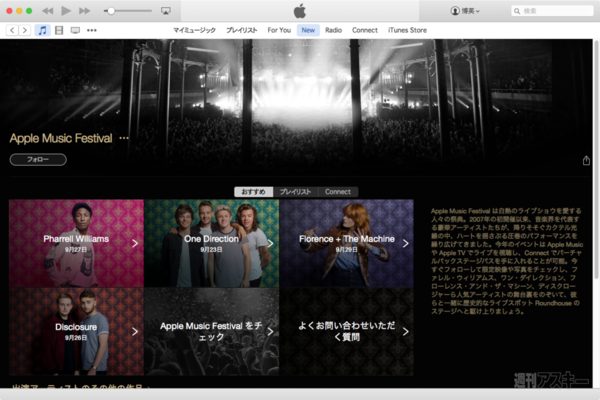
Task: Open the AirPlay output icon
Action: [x=166, y=11]
